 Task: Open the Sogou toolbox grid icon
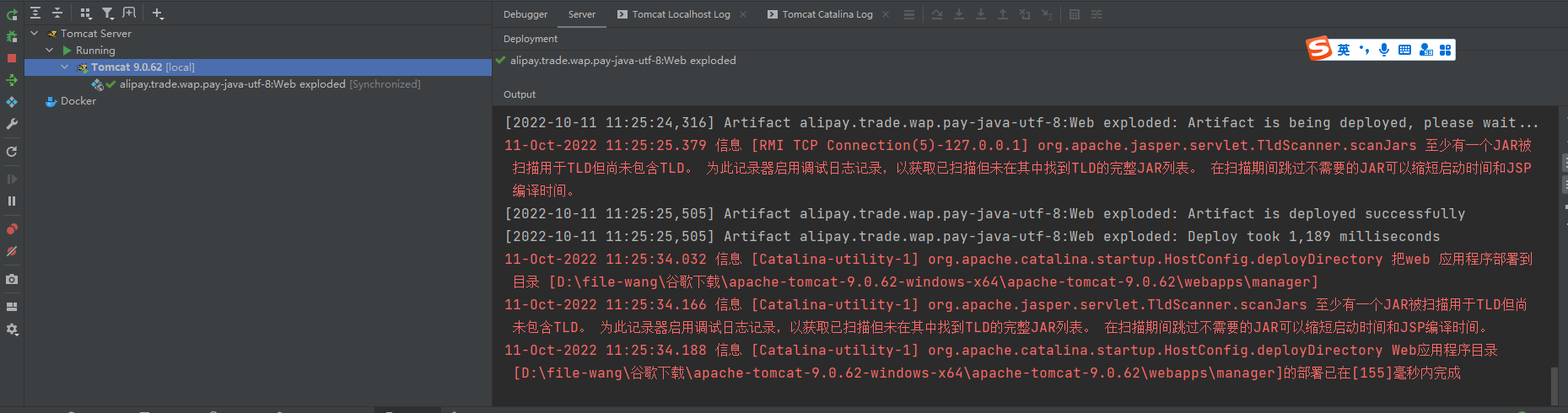pos(1446,50)
